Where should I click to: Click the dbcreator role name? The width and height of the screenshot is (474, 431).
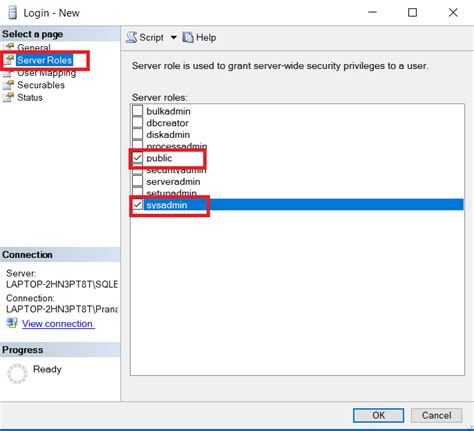coord(167,123)
